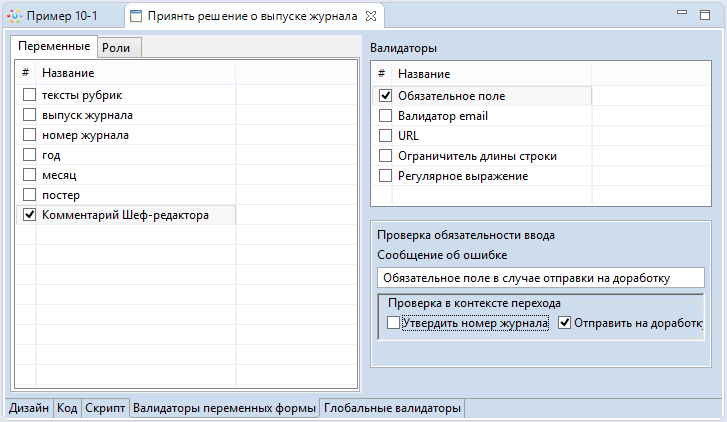Image resolution: width=727 pixels, height=422 pixels.
Task: Check Утвердить номер журнала transition
Action: [x=394, y=323]
